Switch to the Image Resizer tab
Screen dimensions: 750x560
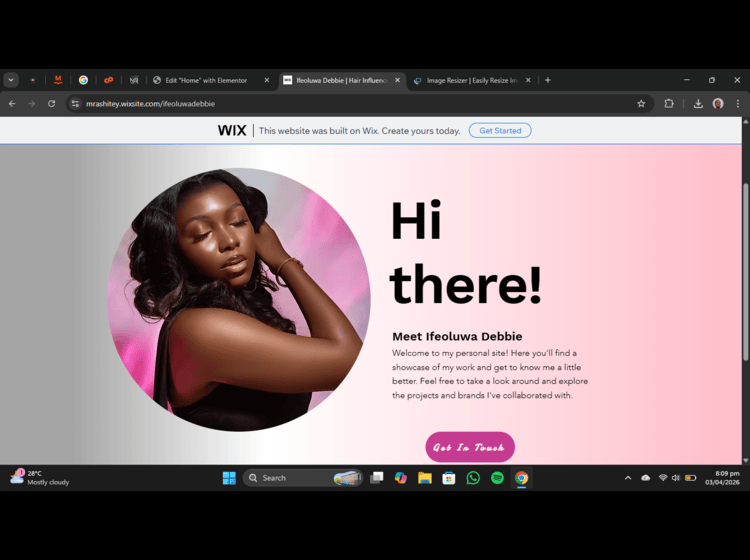(x=470, y=80)
